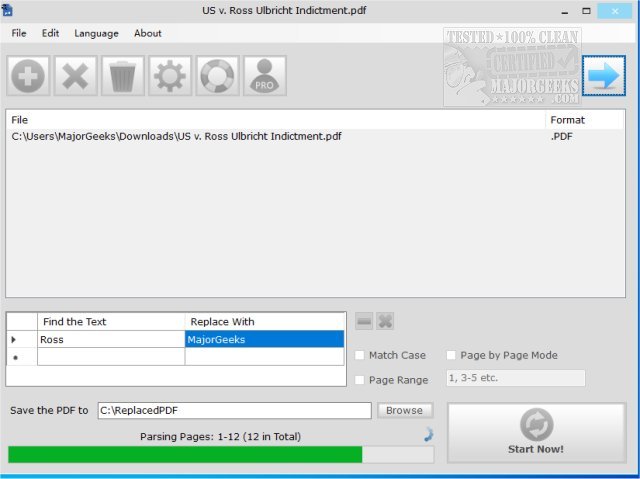Image resolution: width=640 pixels, height=479 pixels.
Task: Click the Format column header
Action: [584, 120]
